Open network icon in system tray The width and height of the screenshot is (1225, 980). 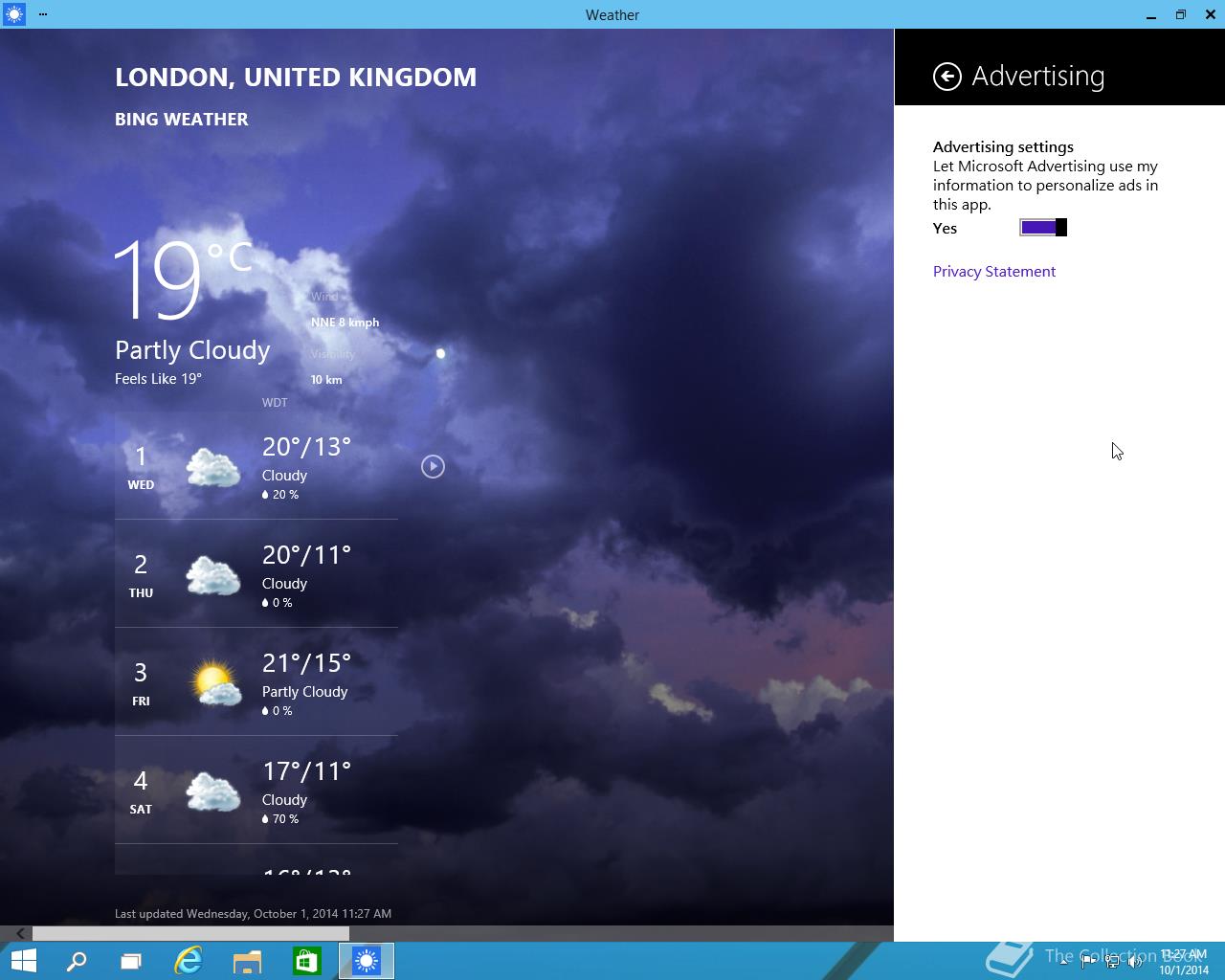(1112, 962)
